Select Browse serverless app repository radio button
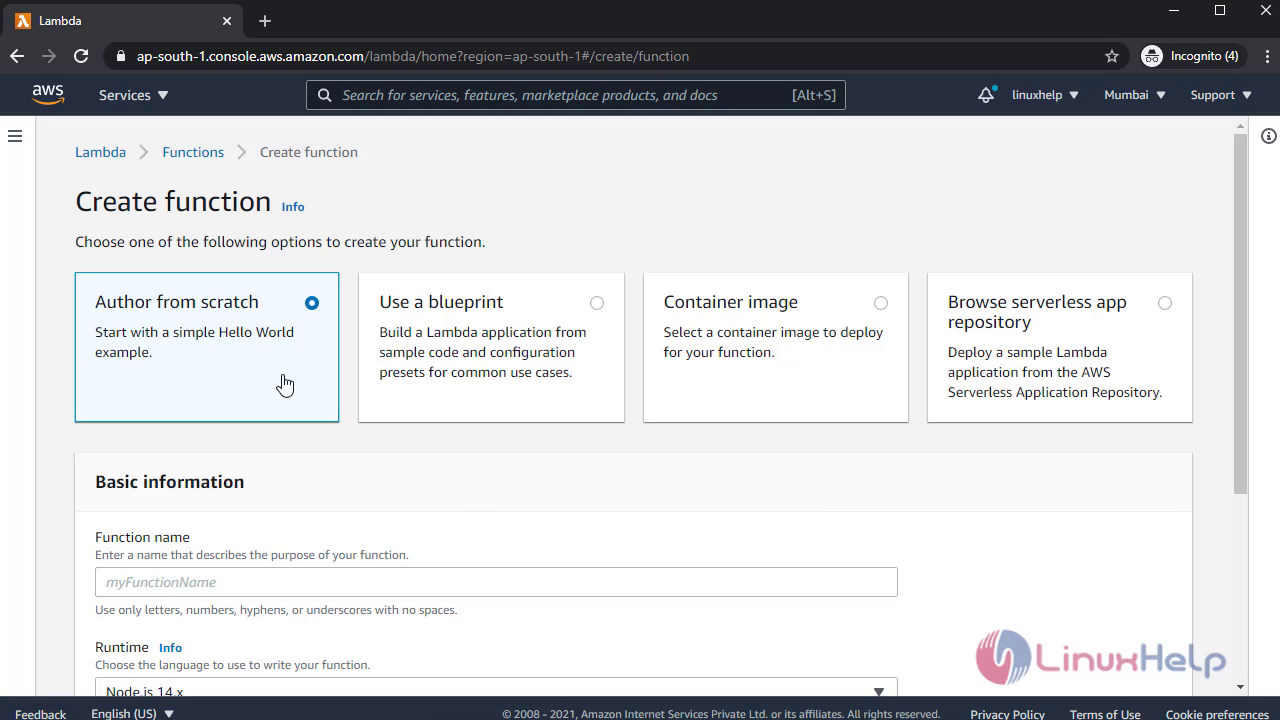This screenshot has width=1280, height=720. click(1165, 303)
